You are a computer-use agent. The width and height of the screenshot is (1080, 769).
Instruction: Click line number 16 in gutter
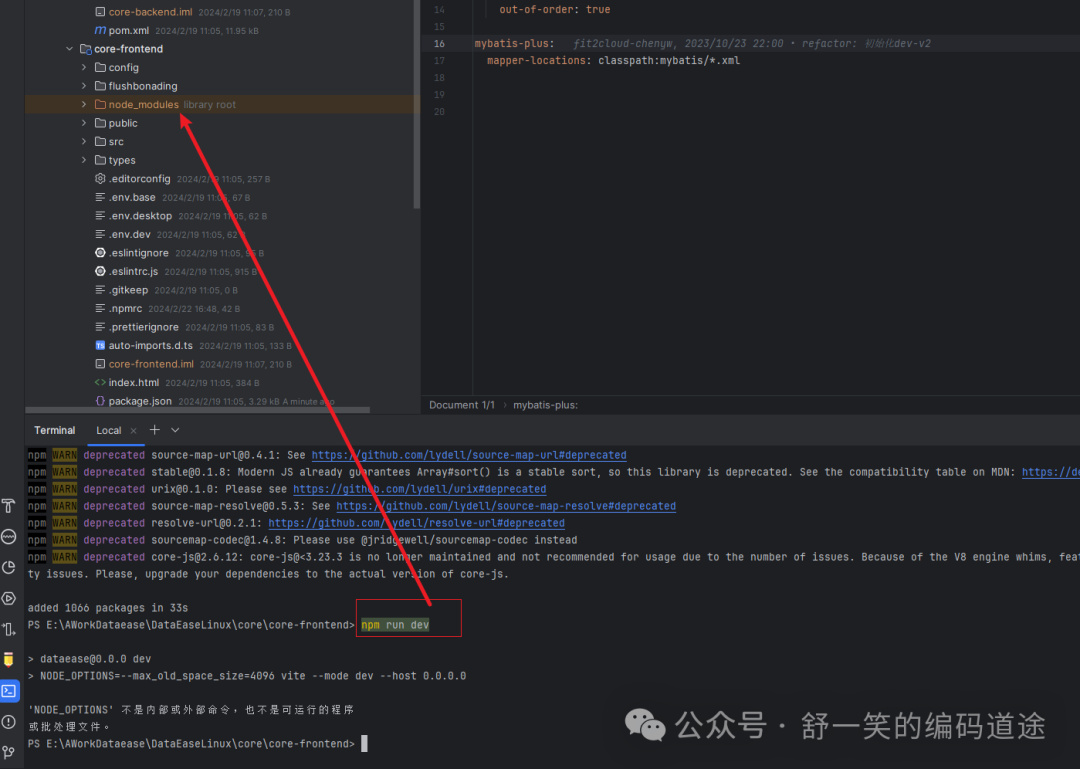[x=439, y=43]
